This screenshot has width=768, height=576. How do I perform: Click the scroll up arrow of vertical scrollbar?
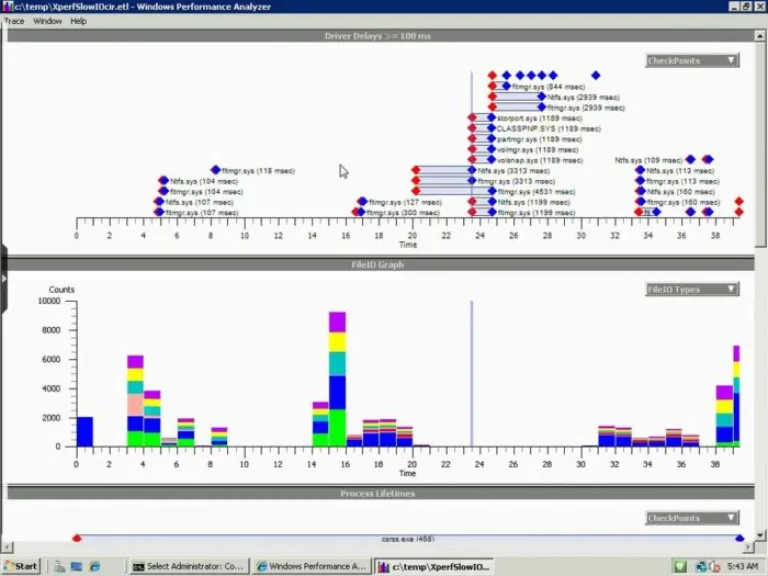(x=760, y=36)
